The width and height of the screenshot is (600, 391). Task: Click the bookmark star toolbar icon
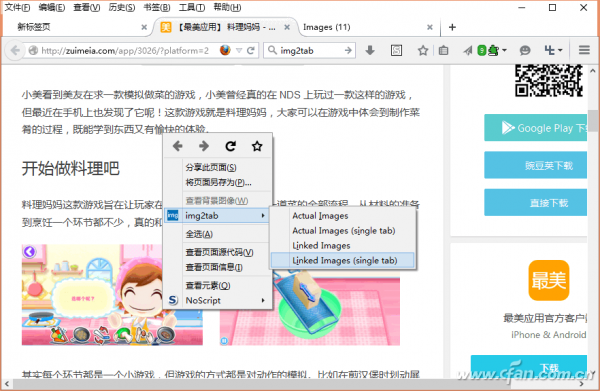(x=423, y=51)
